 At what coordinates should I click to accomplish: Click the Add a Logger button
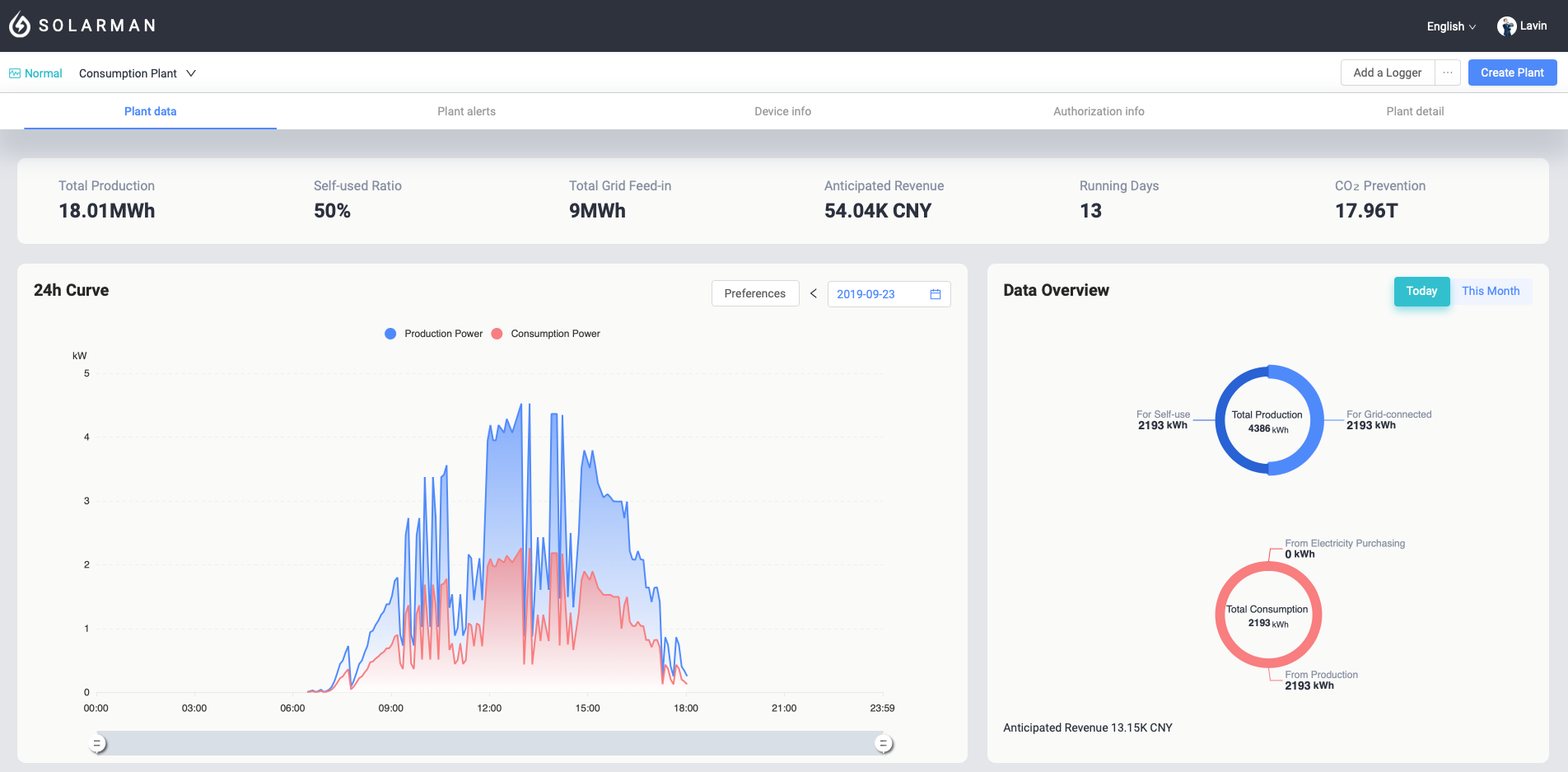tap(1388, 73)
